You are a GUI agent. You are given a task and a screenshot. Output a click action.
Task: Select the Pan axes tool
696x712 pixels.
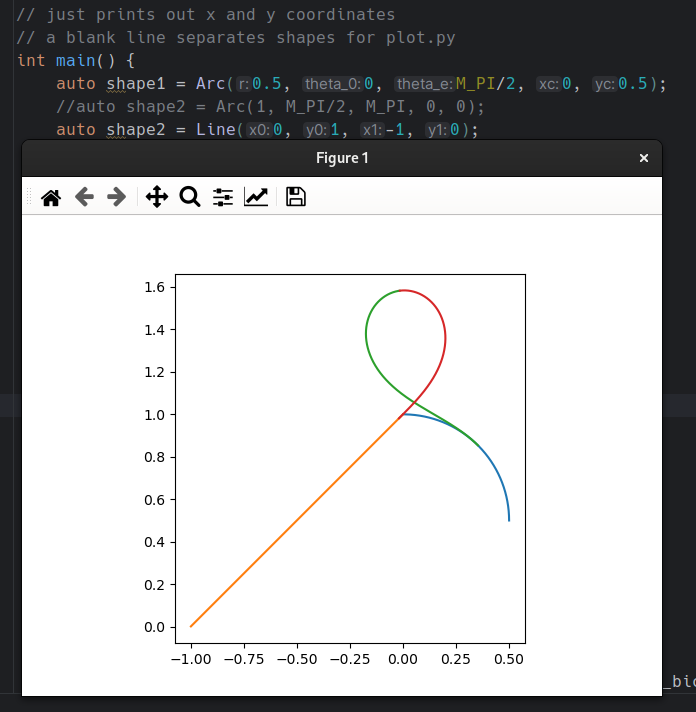[157, 197]
